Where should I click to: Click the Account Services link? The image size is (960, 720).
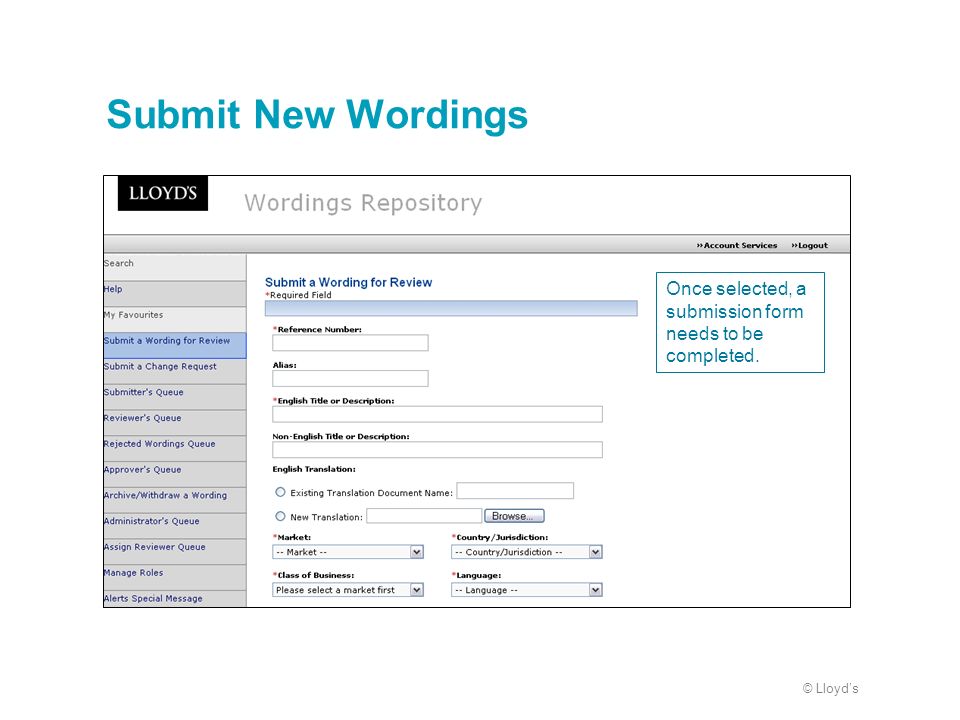click(737, 246)
